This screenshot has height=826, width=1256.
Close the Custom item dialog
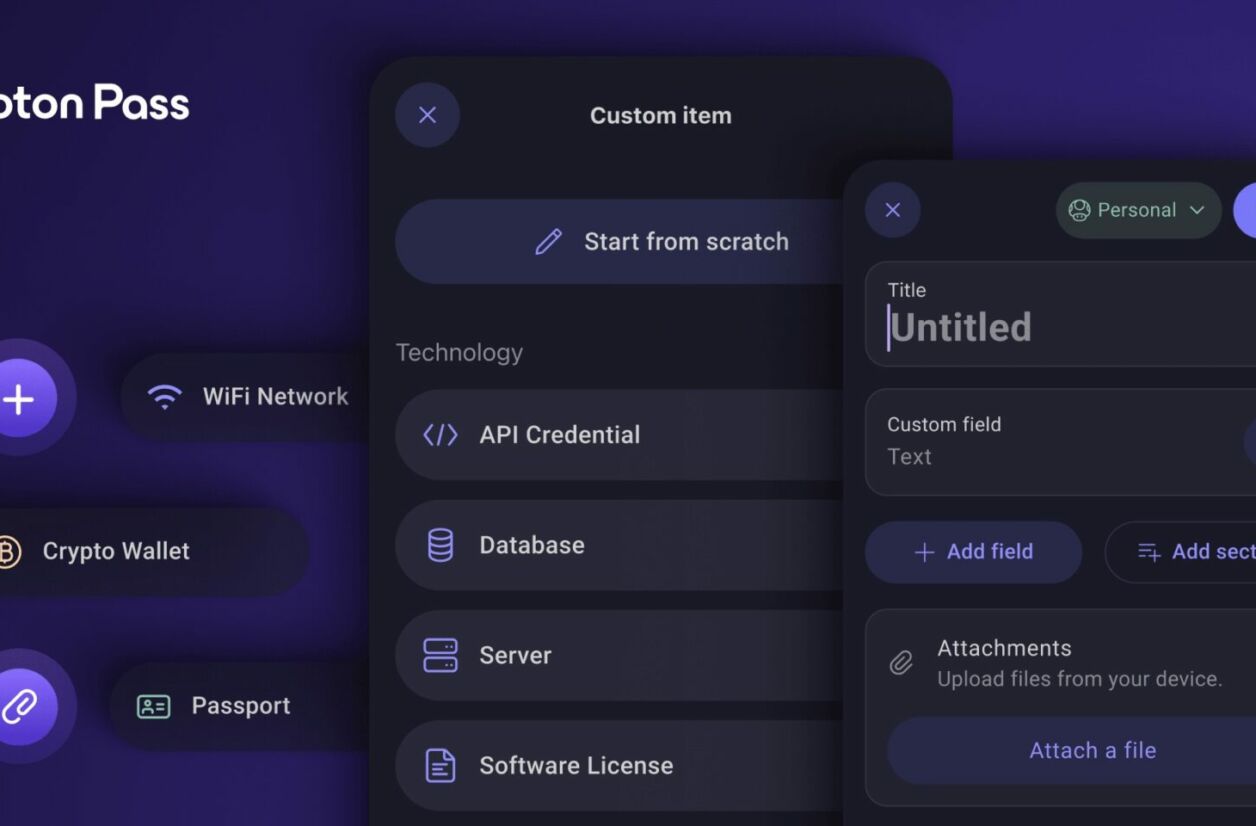[428, 115]
